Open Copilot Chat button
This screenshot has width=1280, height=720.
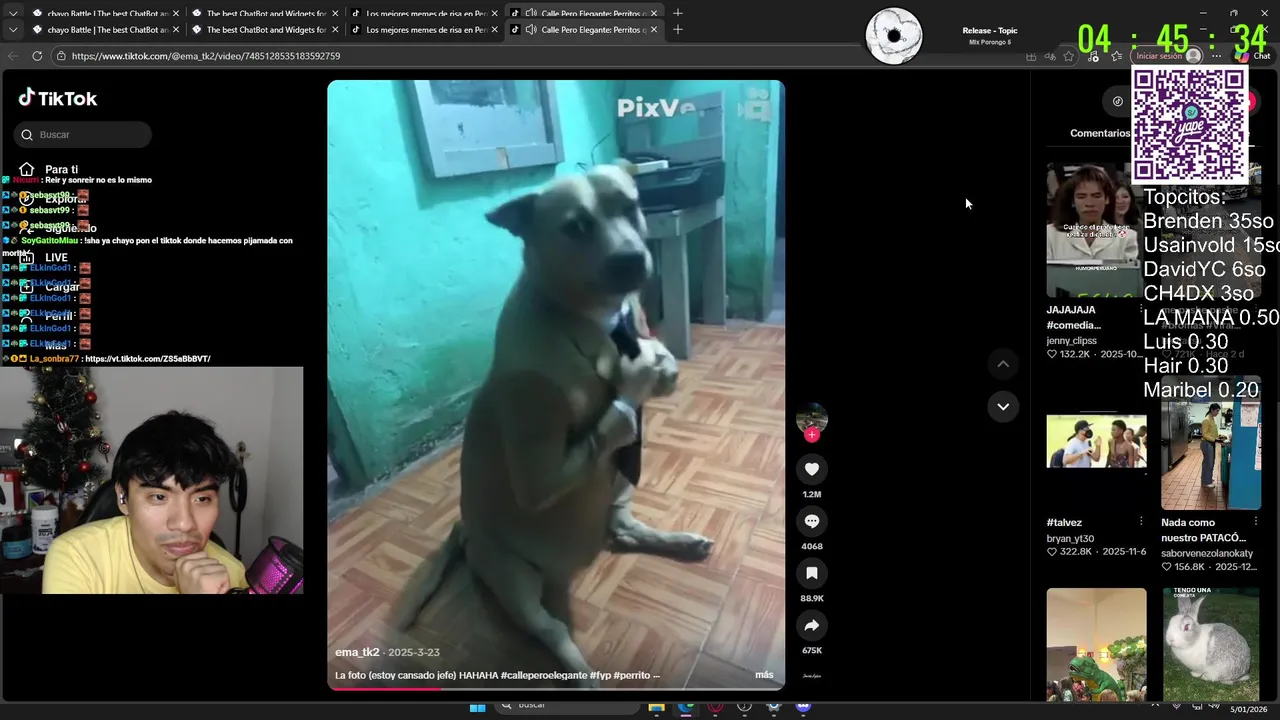pos(1252,56)
